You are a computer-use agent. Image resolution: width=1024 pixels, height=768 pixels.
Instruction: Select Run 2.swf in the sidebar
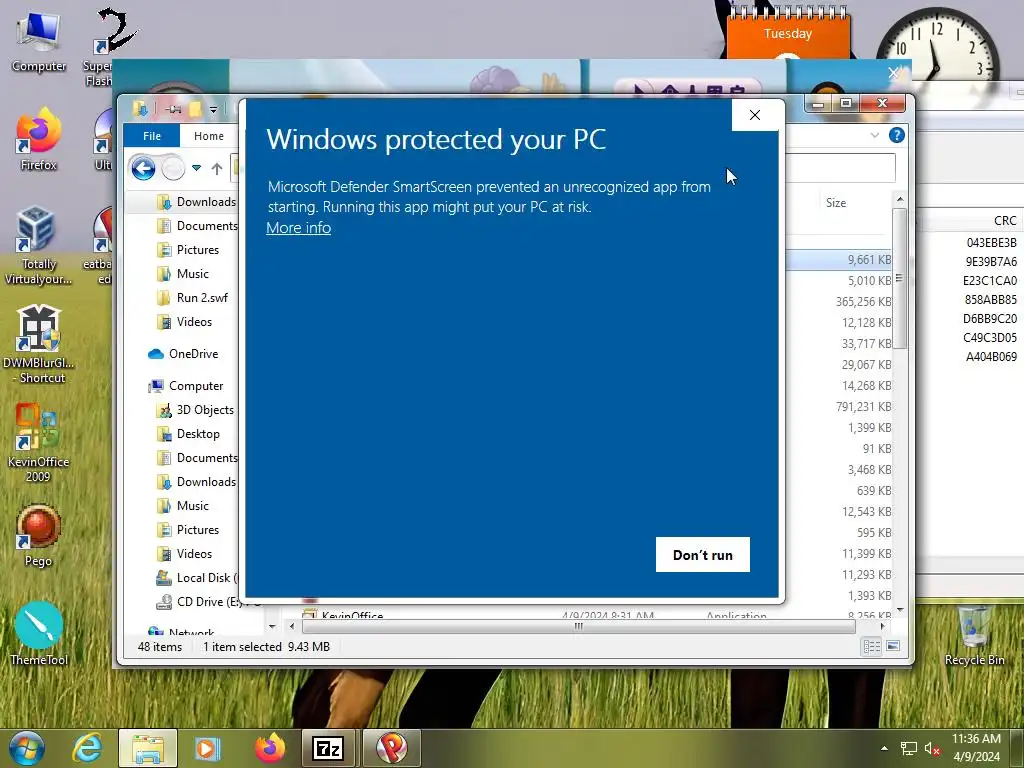pyautogui.click(x=193, y=298)
